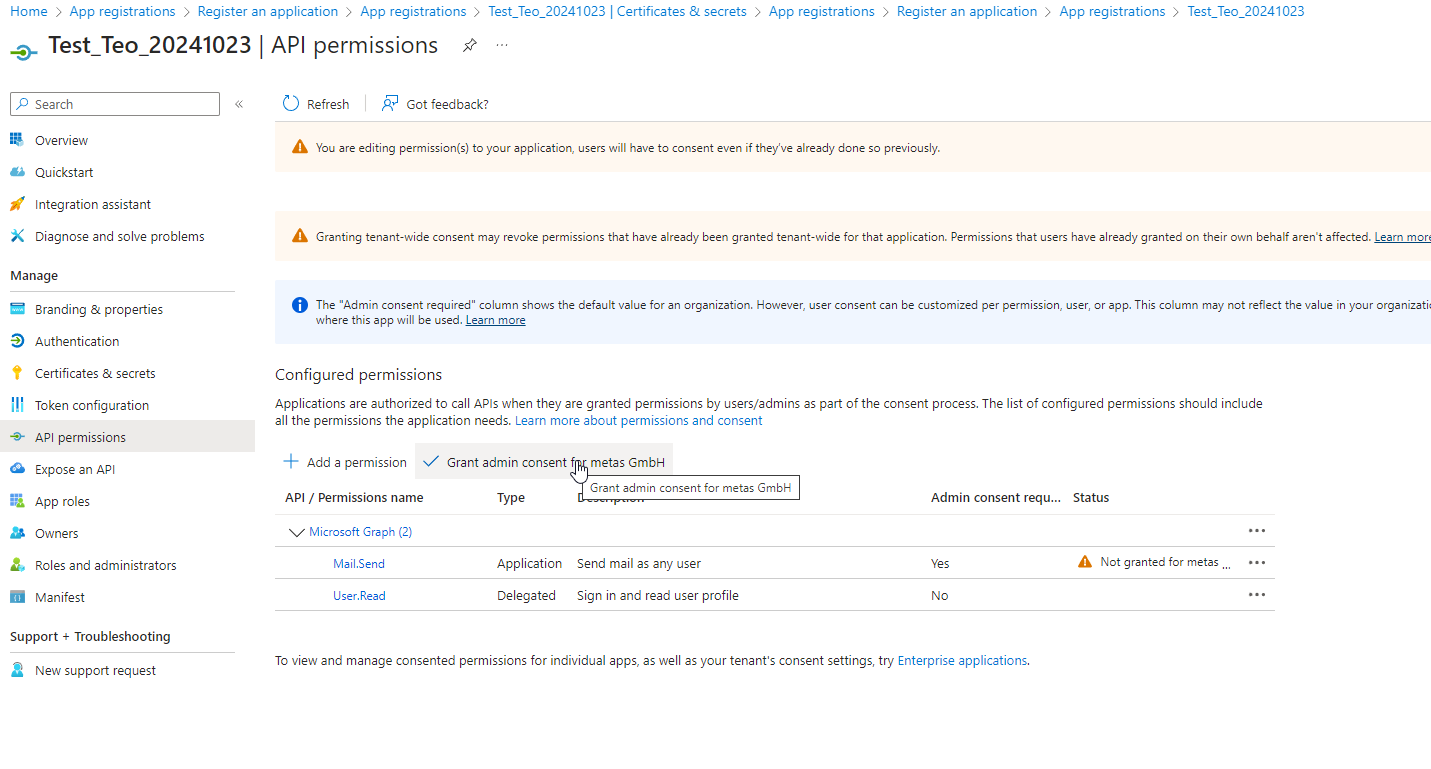The image size is (1431, 769).
Task: Click the orange warning icon in editing permissions banner
Action: pos(300,147)
